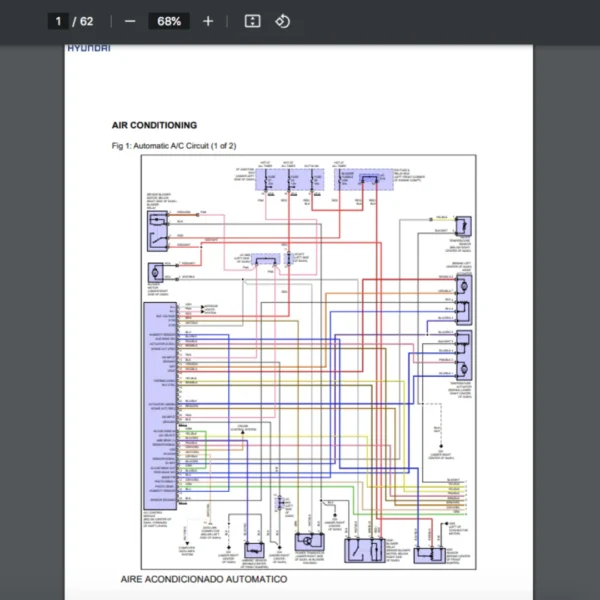
Task: Click the top-center purple fuse box
Action: pos(279,179)
